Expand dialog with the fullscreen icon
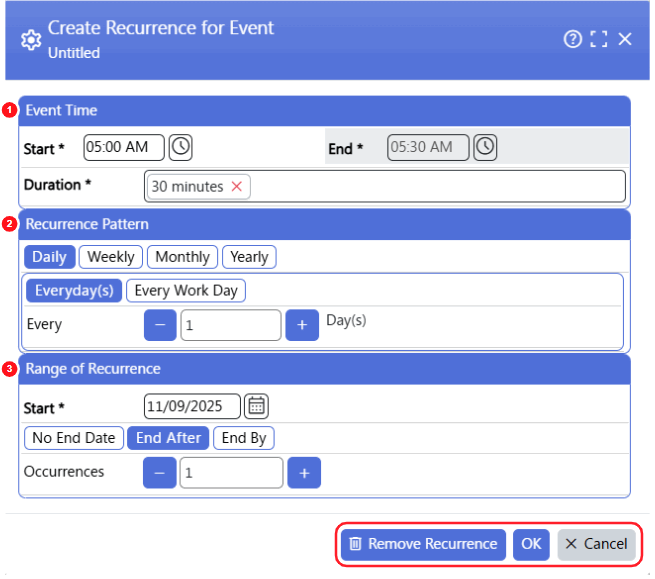This screenshot has width=655, height=579. [599, 39]
